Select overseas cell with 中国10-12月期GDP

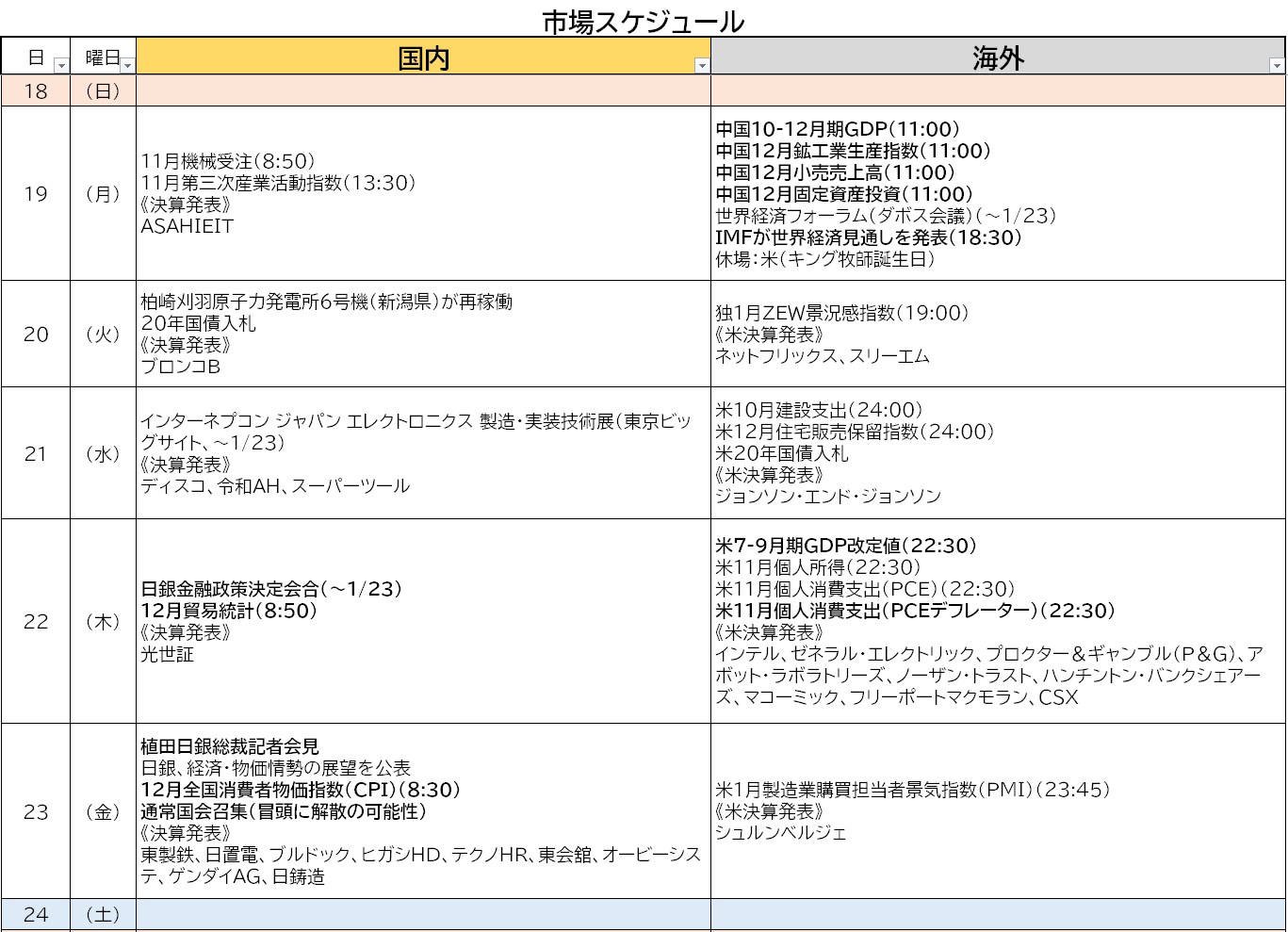click(x=998, y=194)
